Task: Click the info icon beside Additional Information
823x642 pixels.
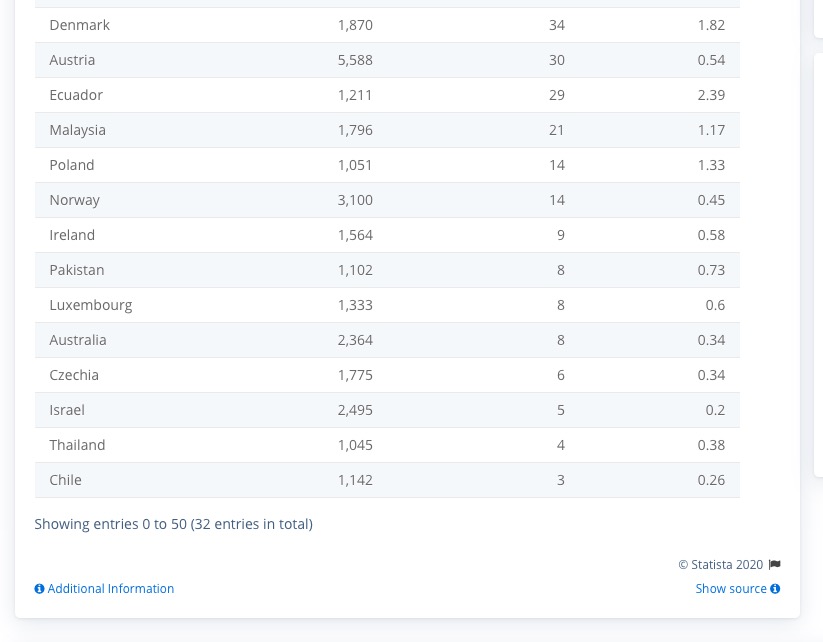Action: [x=39, y=589]
